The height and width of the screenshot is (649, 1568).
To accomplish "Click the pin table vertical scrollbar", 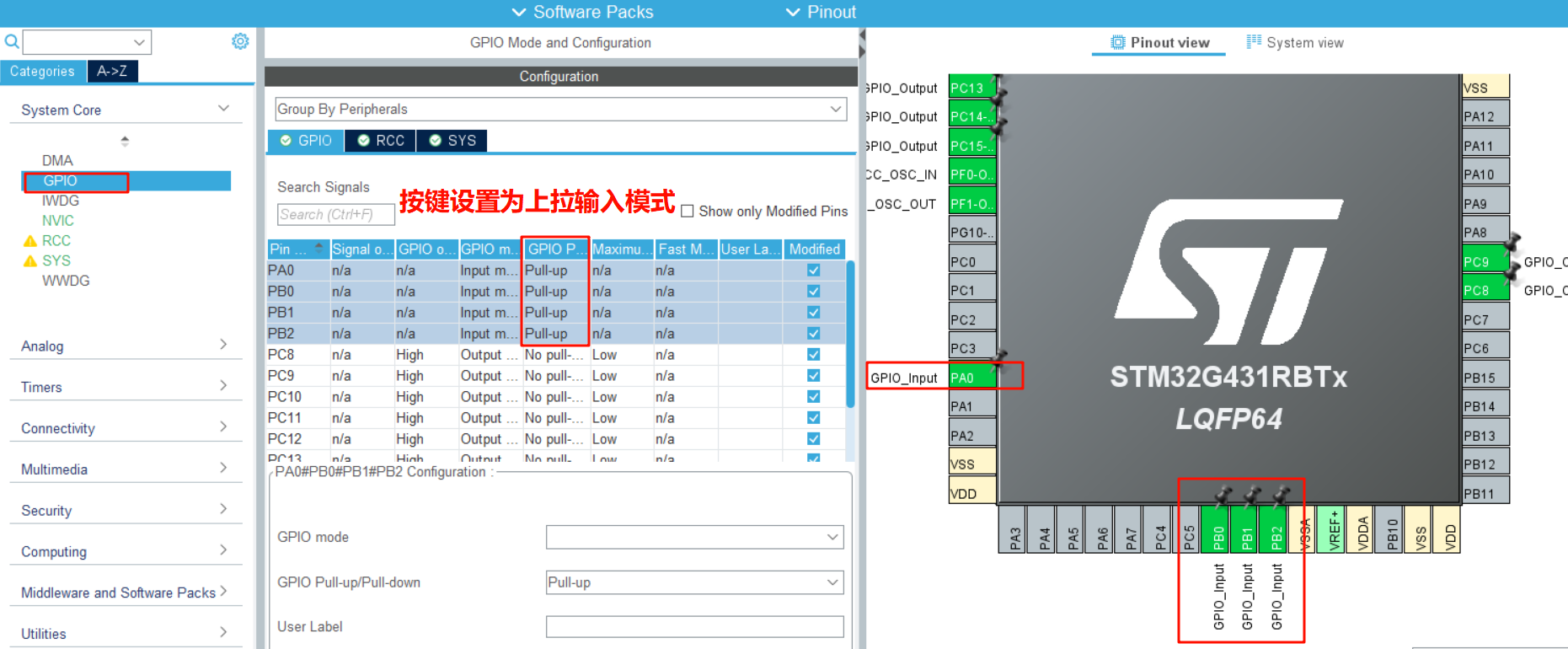I will pyautogui.click(x=851, y=335).
